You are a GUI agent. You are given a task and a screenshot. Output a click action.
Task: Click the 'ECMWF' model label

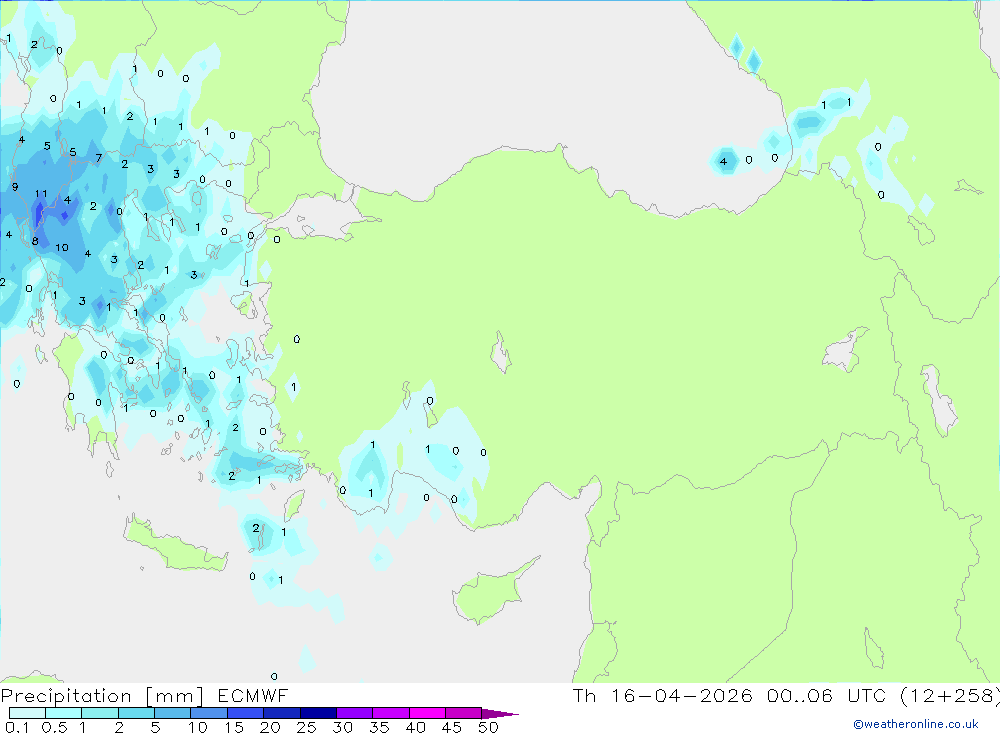[x=253, y=696]
